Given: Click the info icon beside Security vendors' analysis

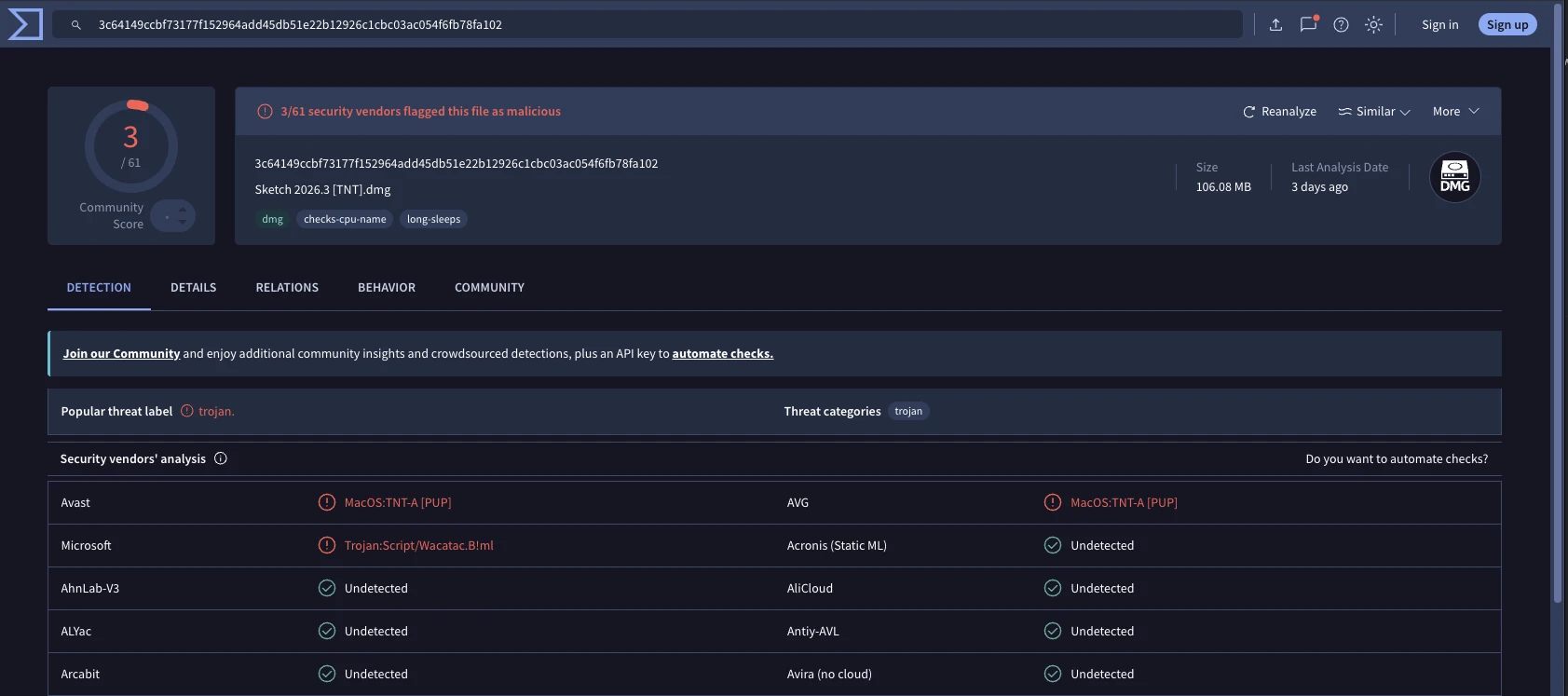Looking at the screenshot, I should click(221, 458).
